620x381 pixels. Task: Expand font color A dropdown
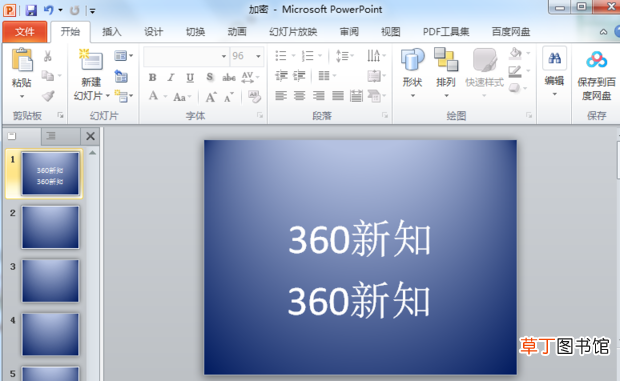(x=165, y=96)
